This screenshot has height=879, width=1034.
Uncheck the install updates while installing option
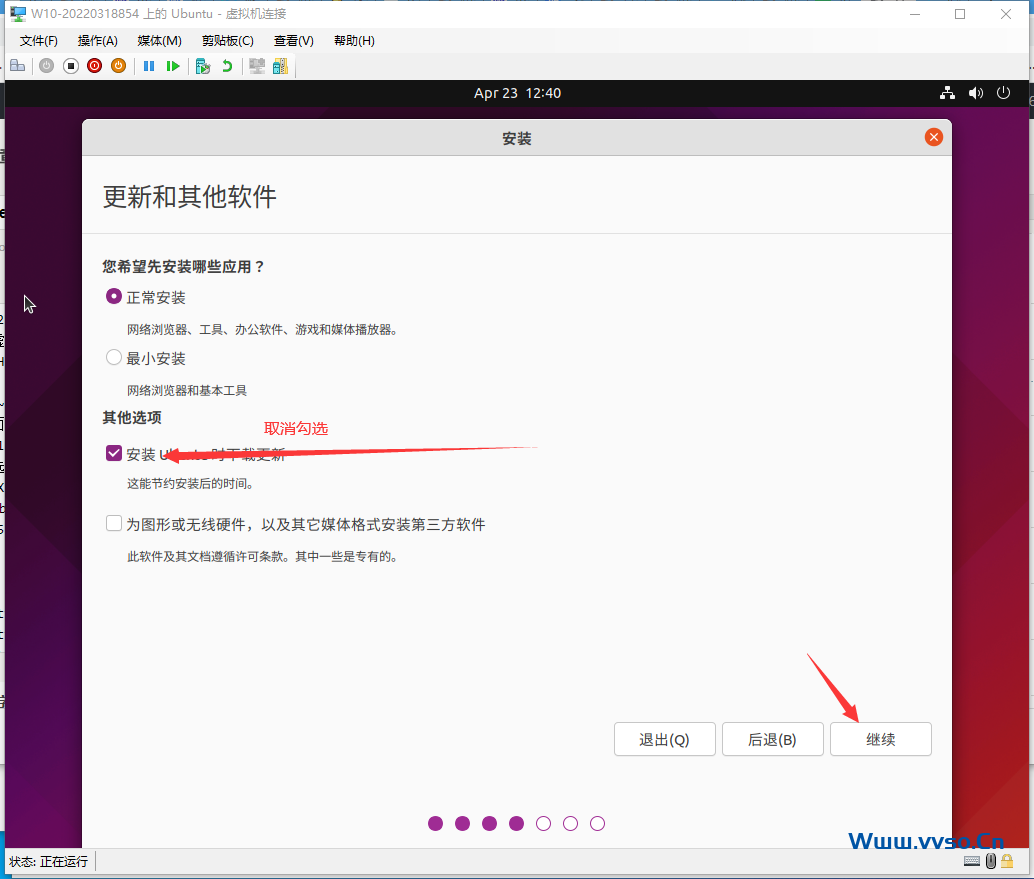113,452
